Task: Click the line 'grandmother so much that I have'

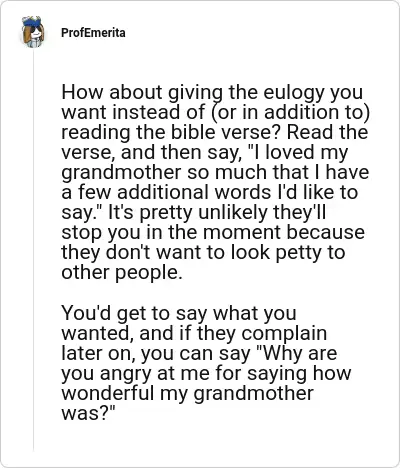Action: pyautogui.click(x=215, y=173)
